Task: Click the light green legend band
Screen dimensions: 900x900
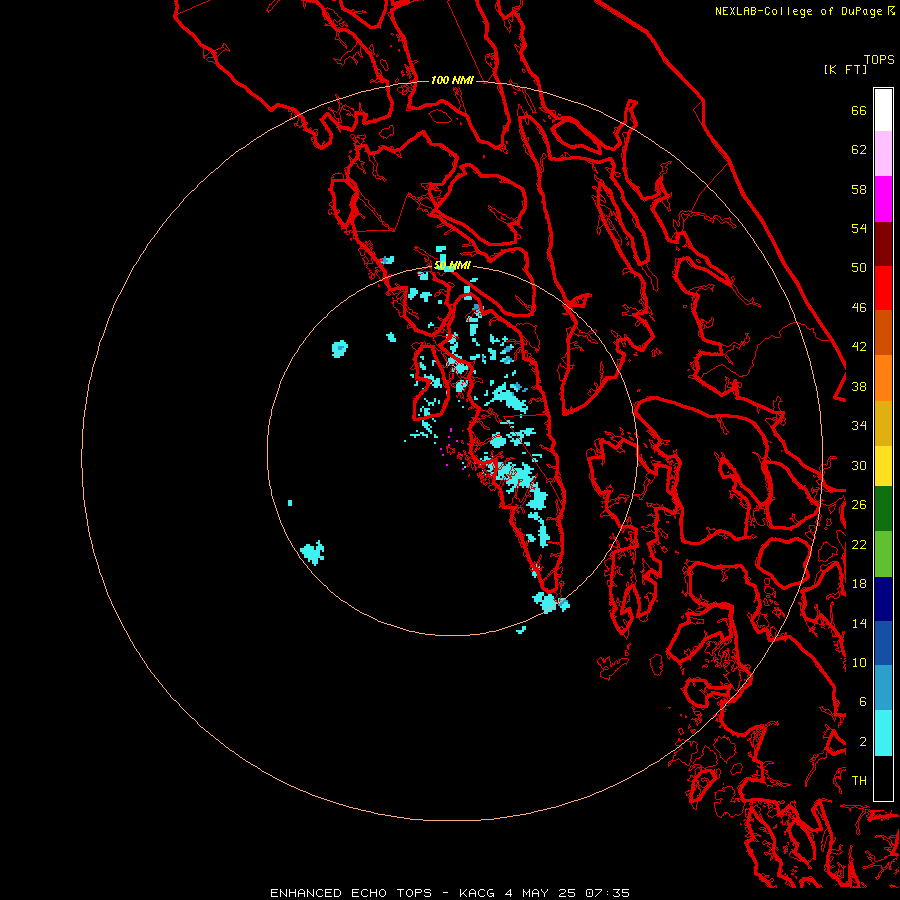Action: pos(883,554)
